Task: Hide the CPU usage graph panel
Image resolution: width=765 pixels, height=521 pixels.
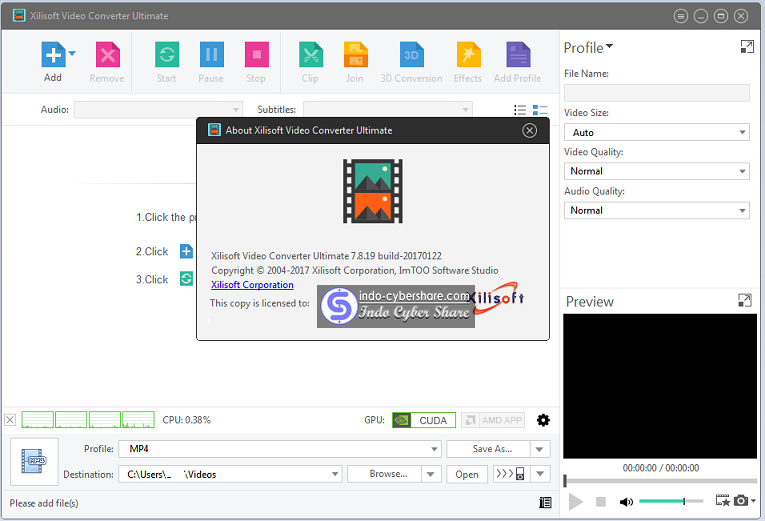Action: click(x=10, y=420)
